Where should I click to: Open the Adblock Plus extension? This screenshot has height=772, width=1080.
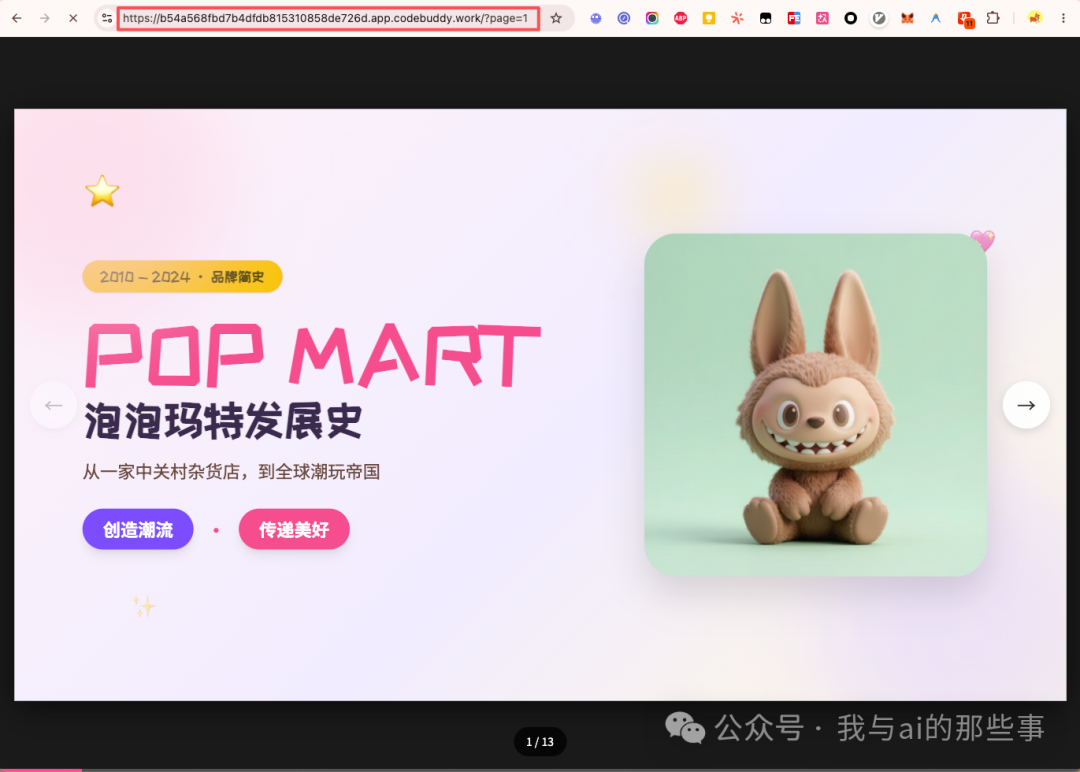[681, 19]
